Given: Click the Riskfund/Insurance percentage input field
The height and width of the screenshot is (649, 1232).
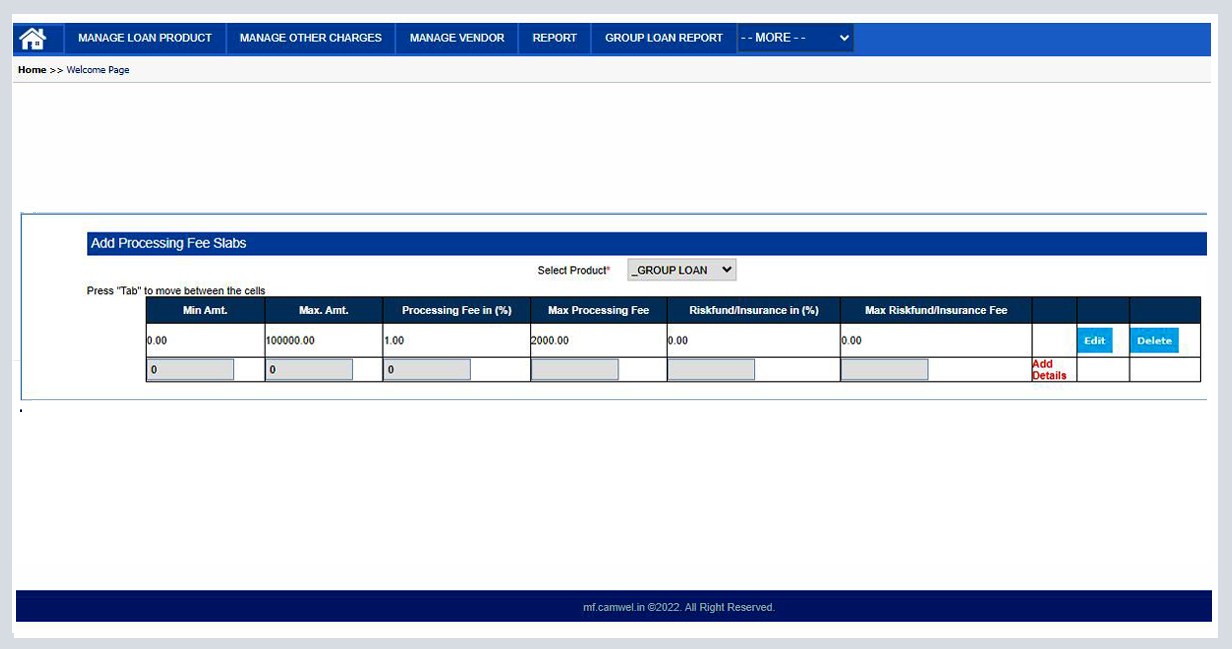Looking at the screenshot, I should click(710, 368).
